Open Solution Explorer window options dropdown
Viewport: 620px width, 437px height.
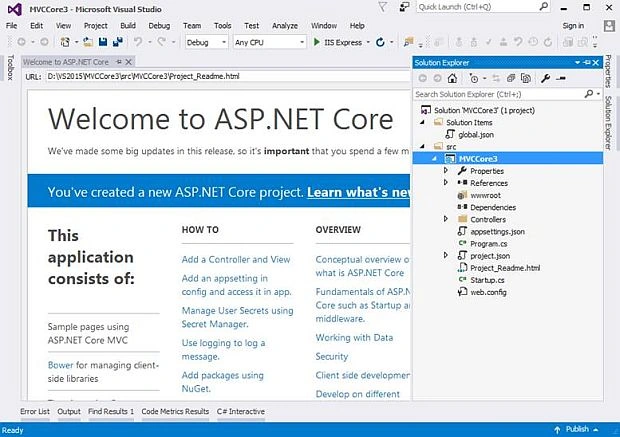point(577,62)
